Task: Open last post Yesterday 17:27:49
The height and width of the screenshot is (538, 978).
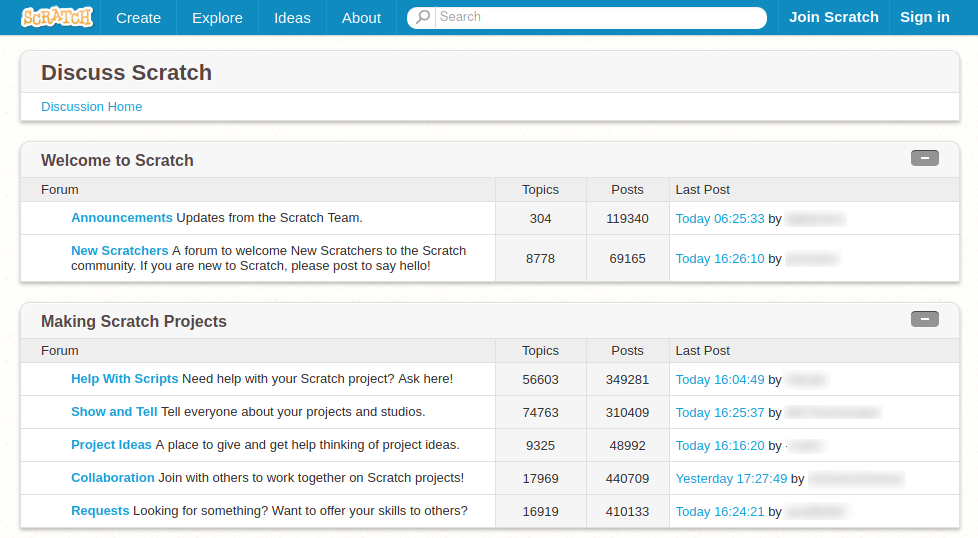Action: pyautogui.click(x=731, y=479)
